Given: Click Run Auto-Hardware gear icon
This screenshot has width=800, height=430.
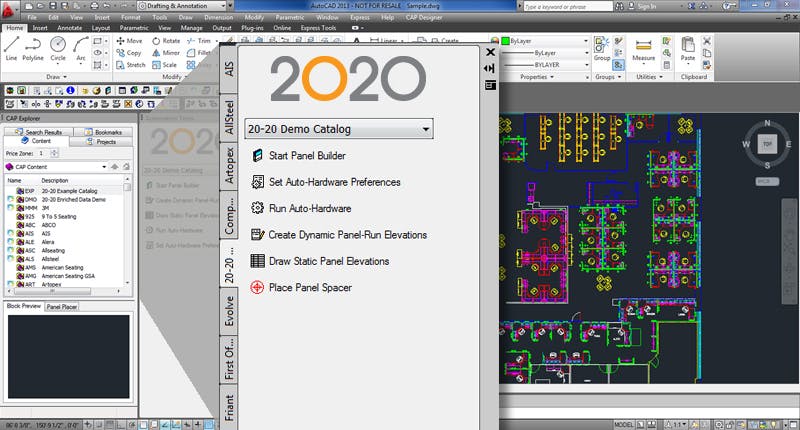Looking at the screenshot, I should (x=258, y=208).
